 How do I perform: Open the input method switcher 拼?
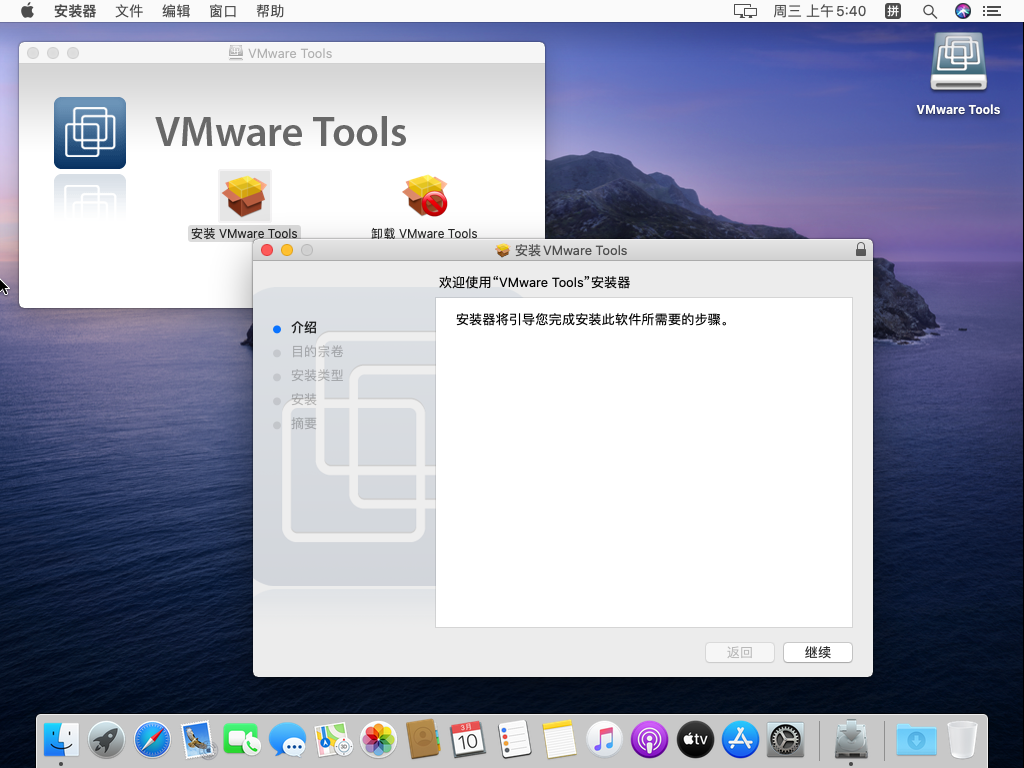(x=893, y=11)
